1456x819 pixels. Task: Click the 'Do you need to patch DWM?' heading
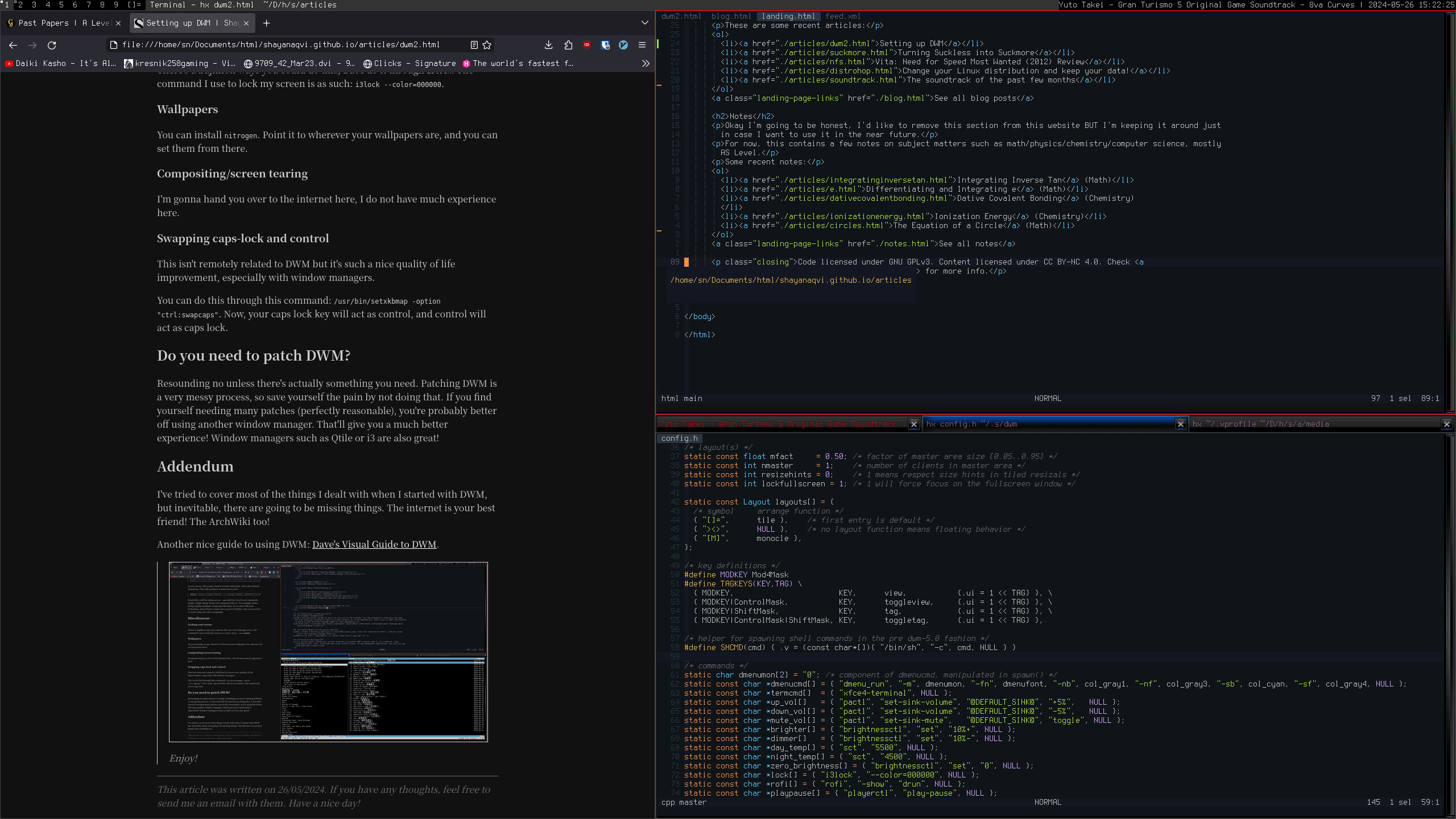coord(254,356)
